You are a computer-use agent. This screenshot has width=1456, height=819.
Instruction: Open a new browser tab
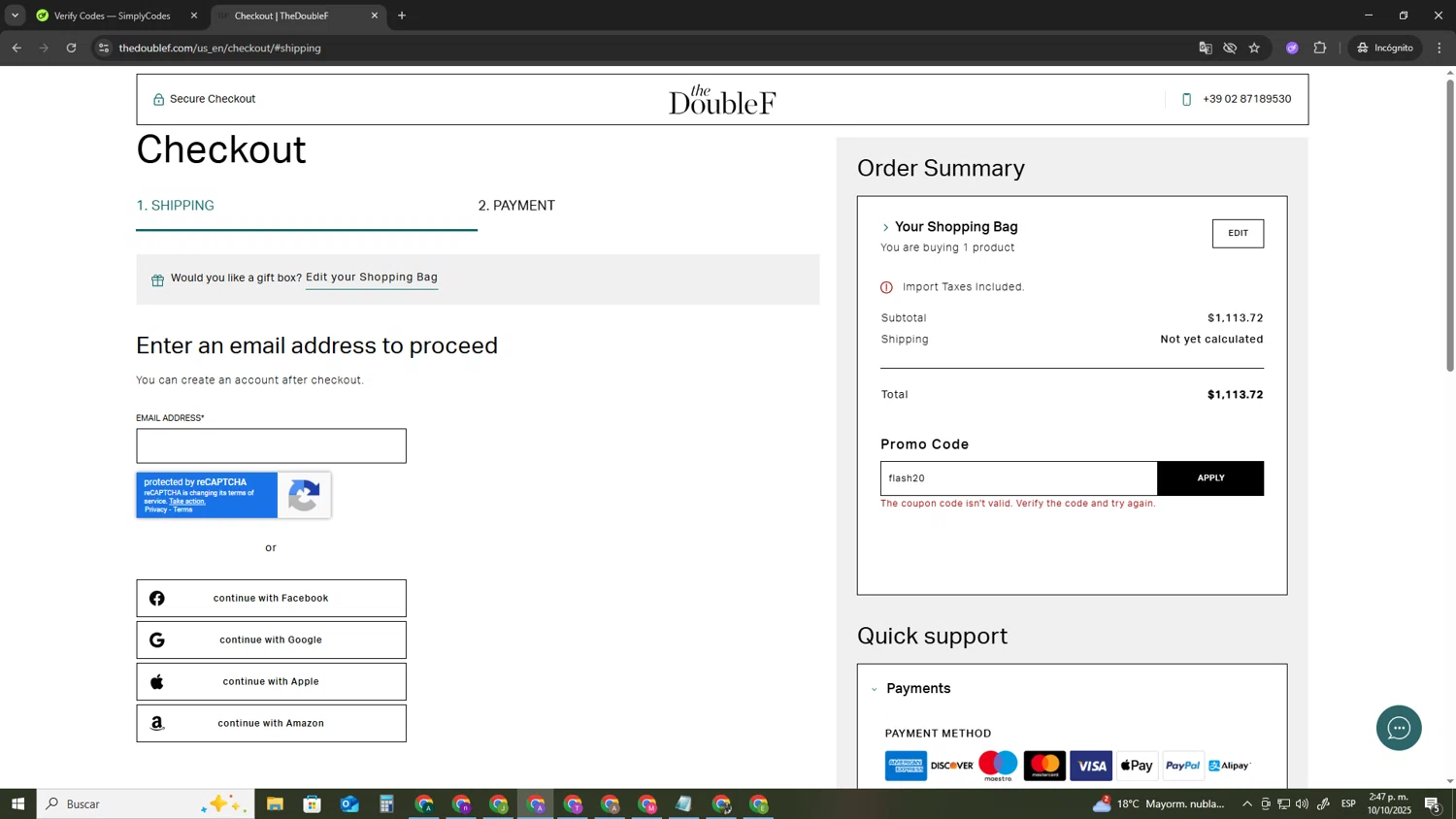[402, 16]
